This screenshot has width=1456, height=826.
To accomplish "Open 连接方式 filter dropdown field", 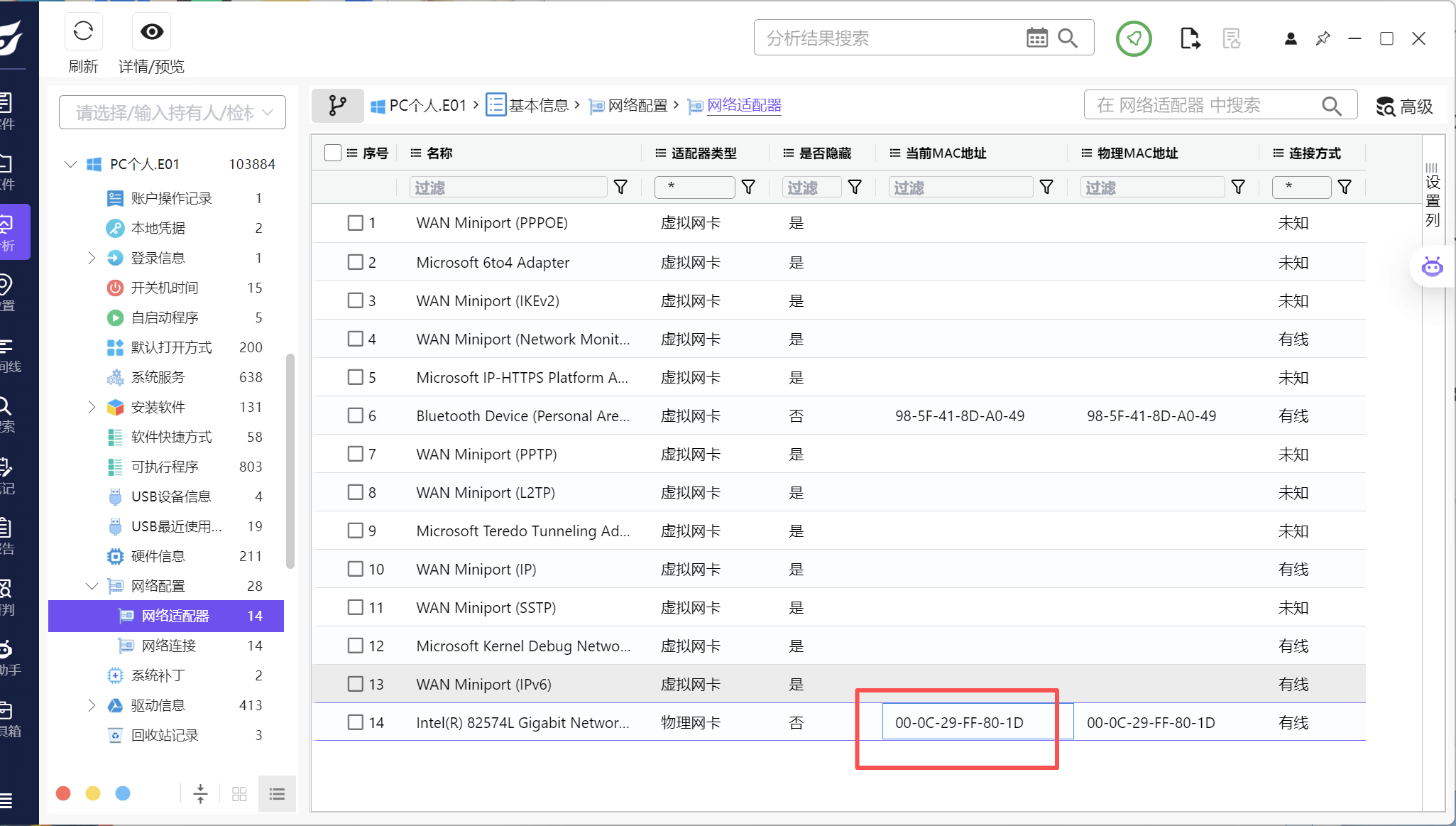I will click(x=1302, y=187).
